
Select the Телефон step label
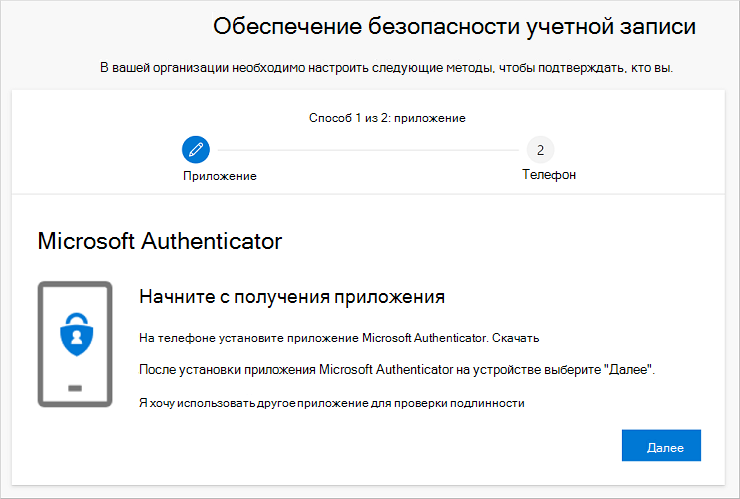pyautogui.click(x=549, y=175)
